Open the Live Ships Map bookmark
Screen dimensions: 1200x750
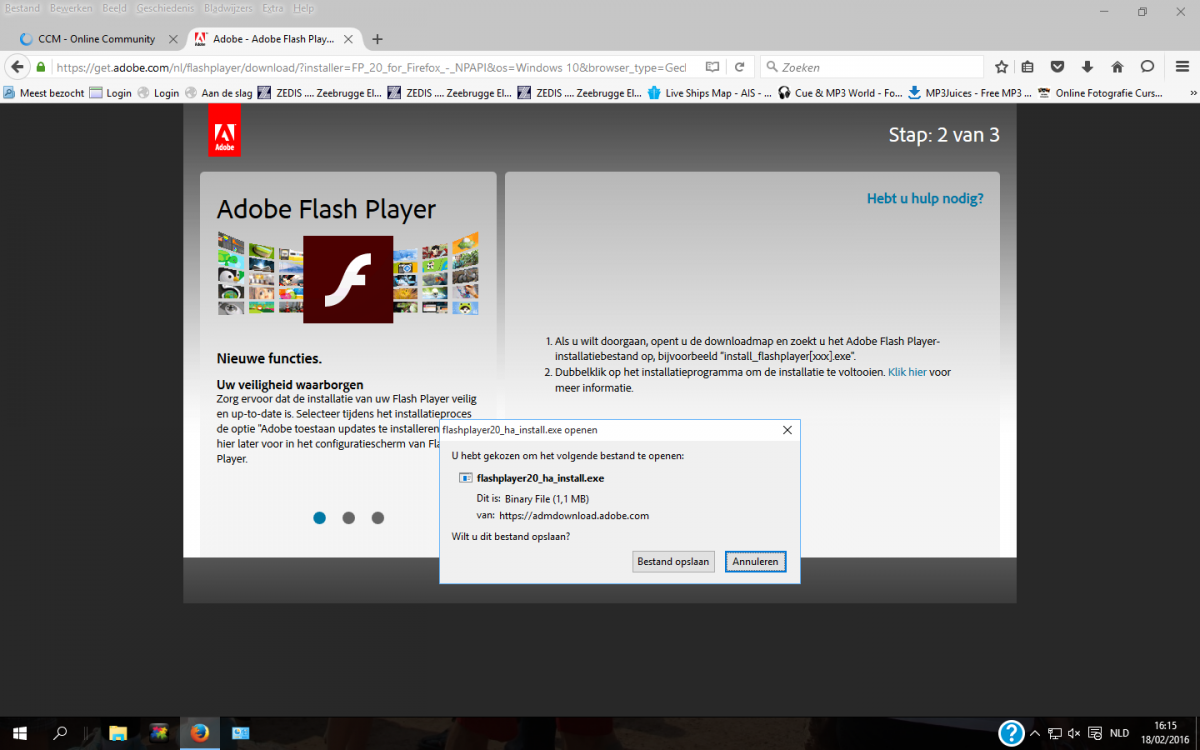(710, 93)
